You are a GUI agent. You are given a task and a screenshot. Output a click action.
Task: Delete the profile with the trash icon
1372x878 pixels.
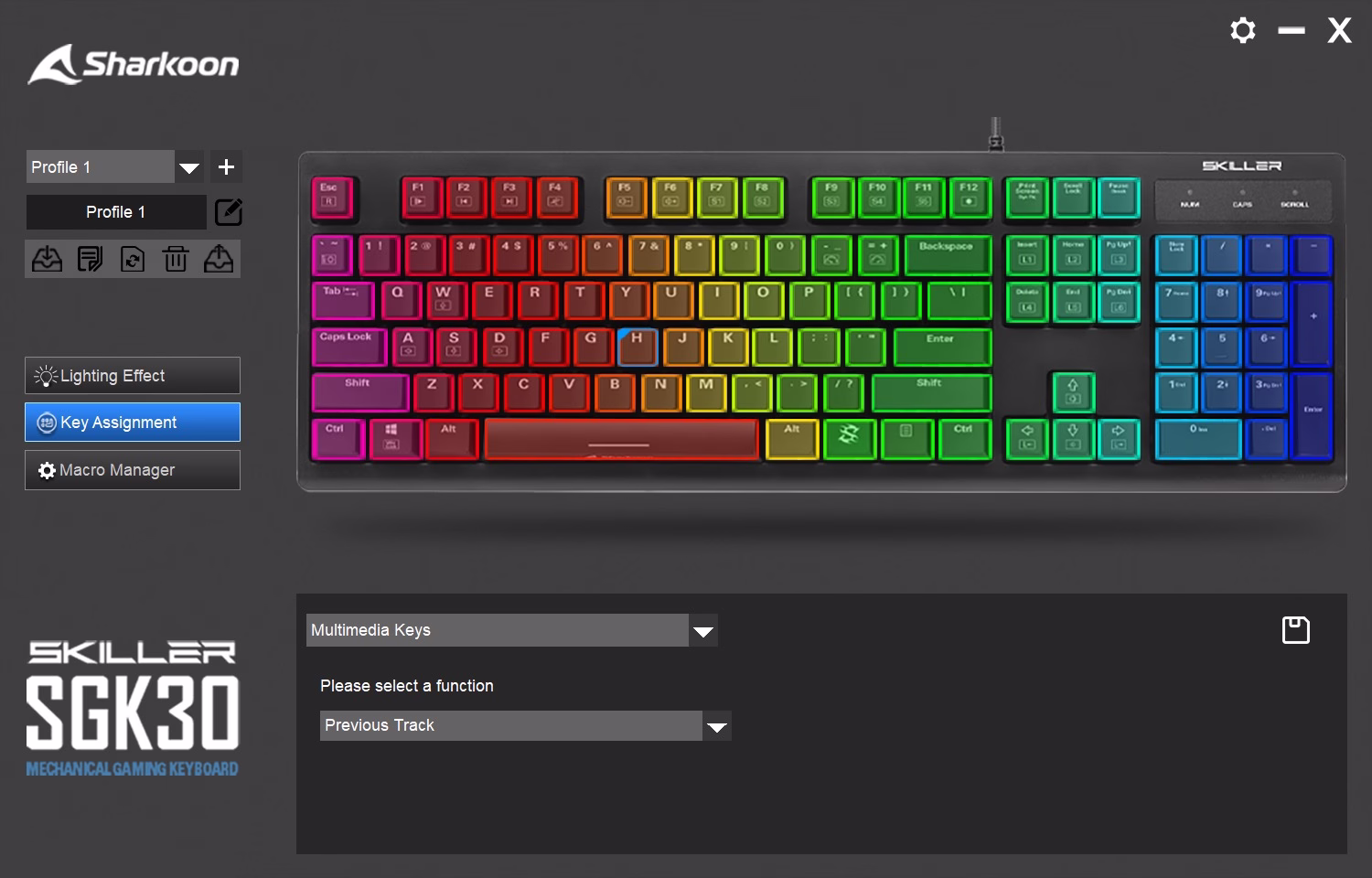coord(176,260)
